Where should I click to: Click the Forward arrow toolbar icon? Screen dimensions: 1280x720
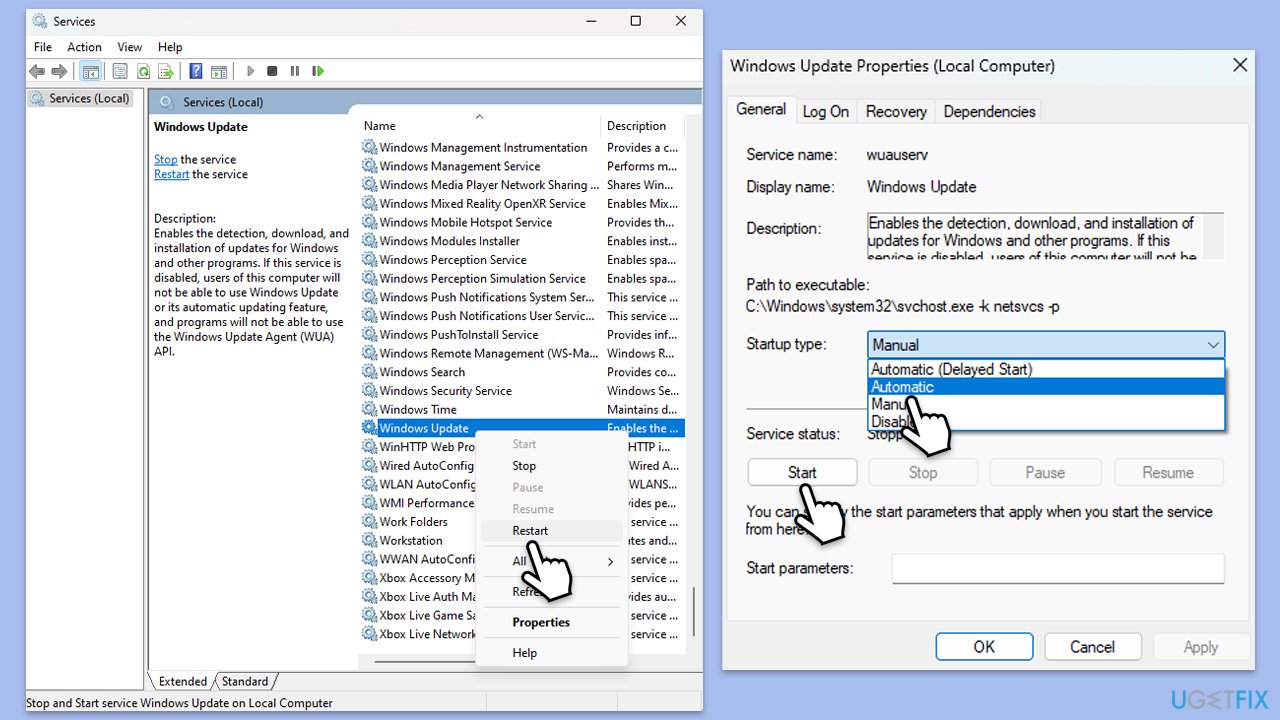click(x=59, y=71)
